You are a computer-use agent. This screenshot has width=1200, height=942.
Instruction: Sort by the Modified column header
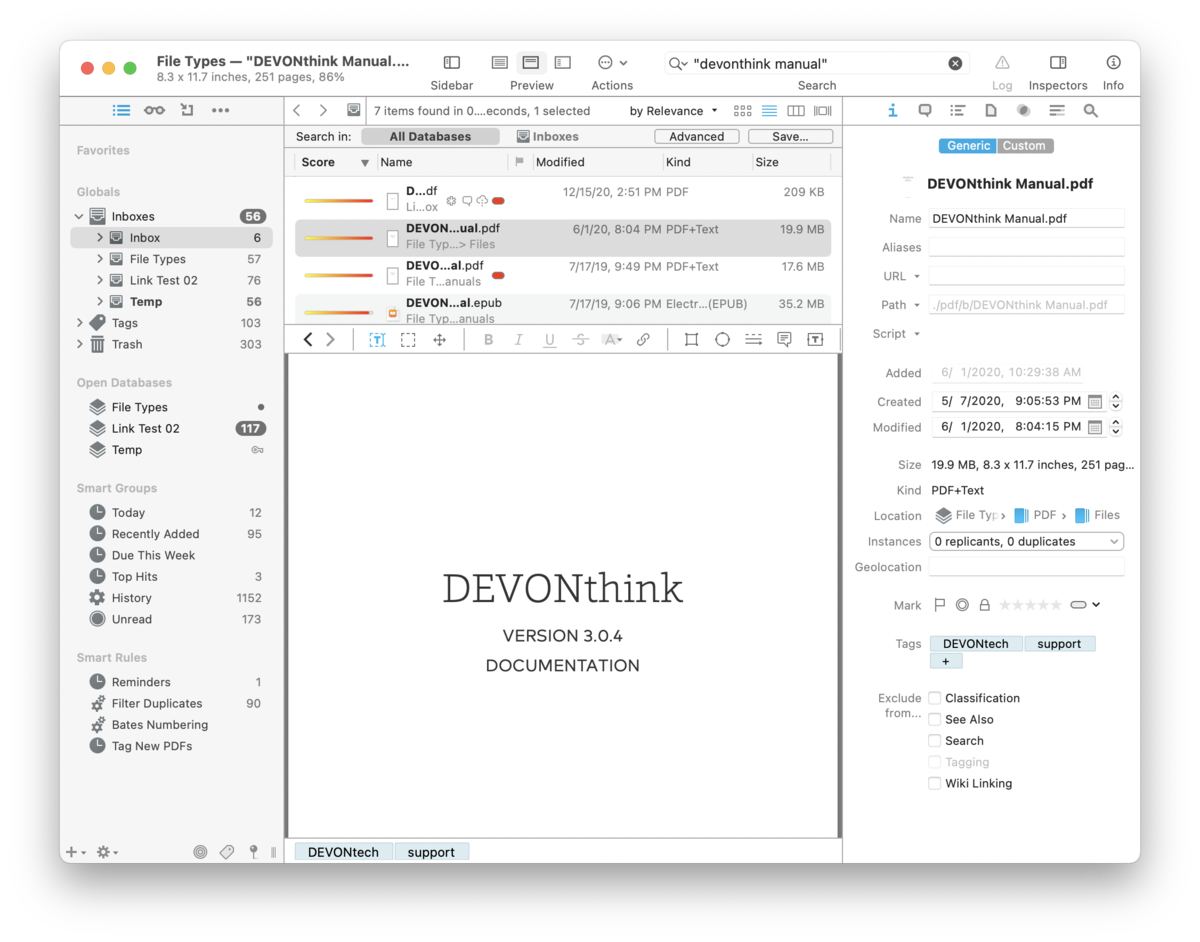click(596, 162)
